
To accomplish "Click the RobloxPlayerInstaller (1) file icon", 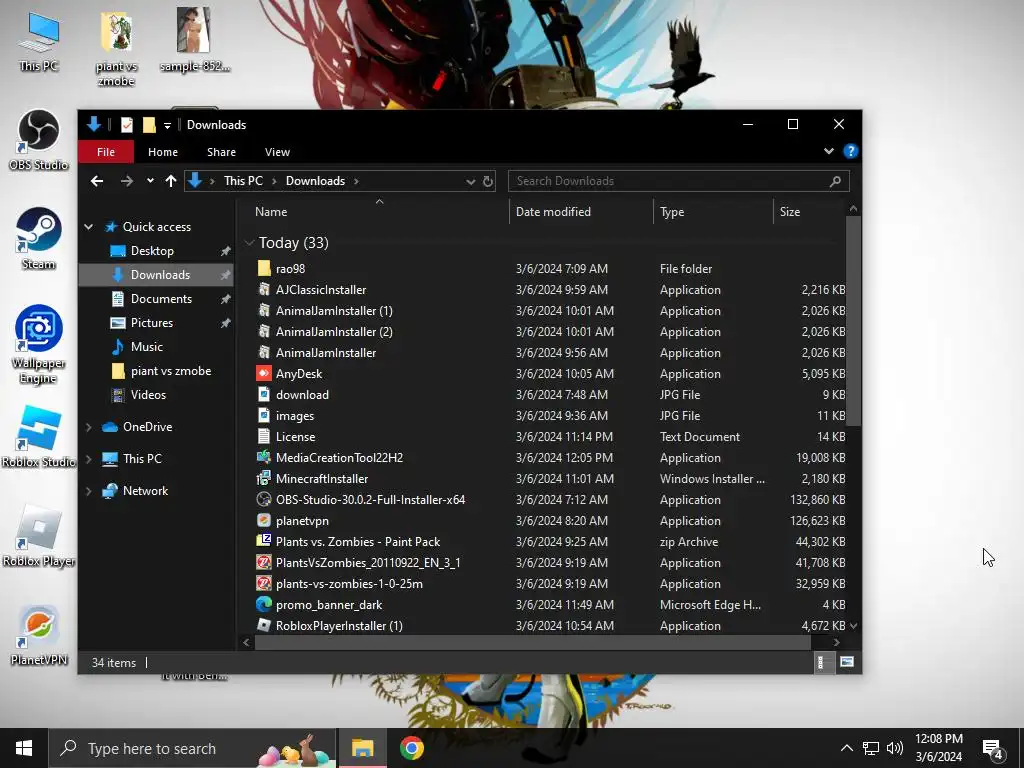I will click(x=264, y=626).
